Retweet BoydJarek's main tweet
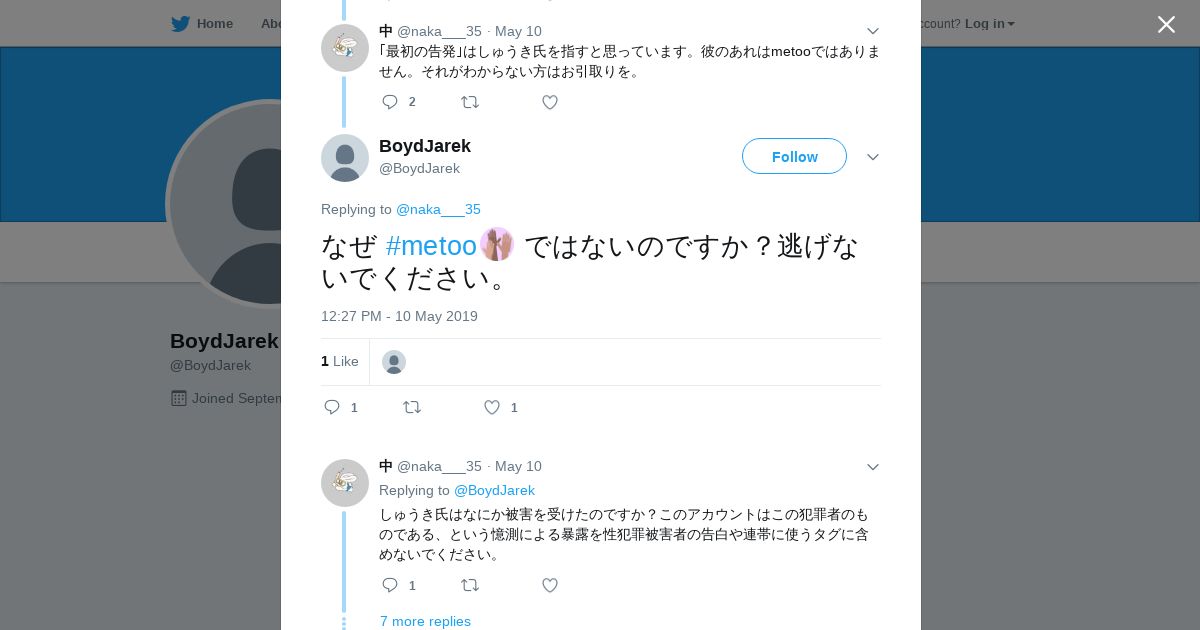 tap(411, 407)
